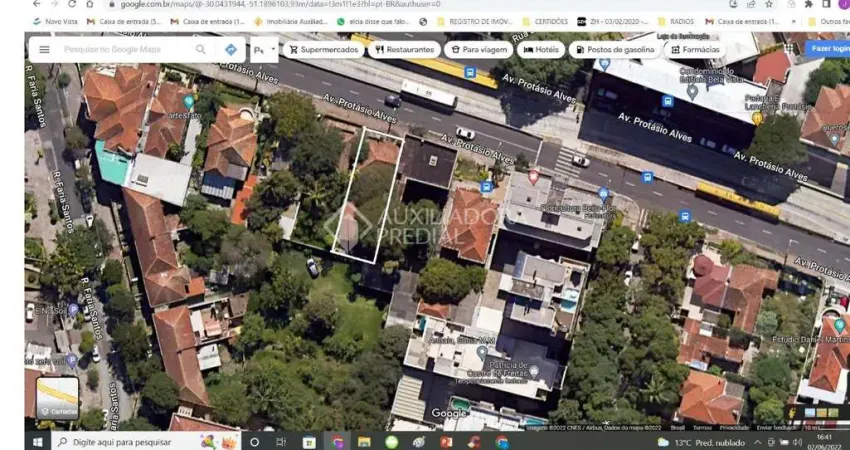850x450 pixels.
Task: Click the 'Fazer login' button
Action: (x=830, y=48)
